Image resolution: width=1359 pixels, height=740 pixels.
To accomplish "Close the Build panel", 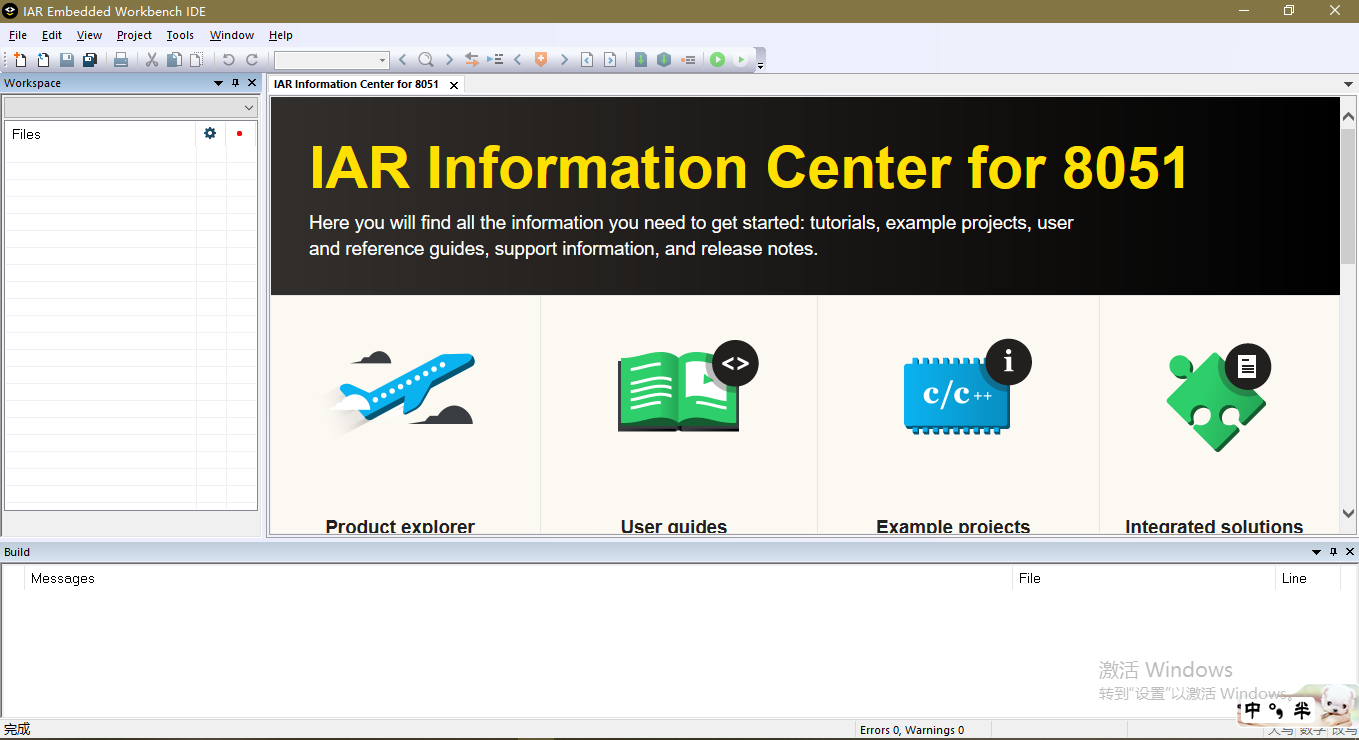I will point(1350,552).
